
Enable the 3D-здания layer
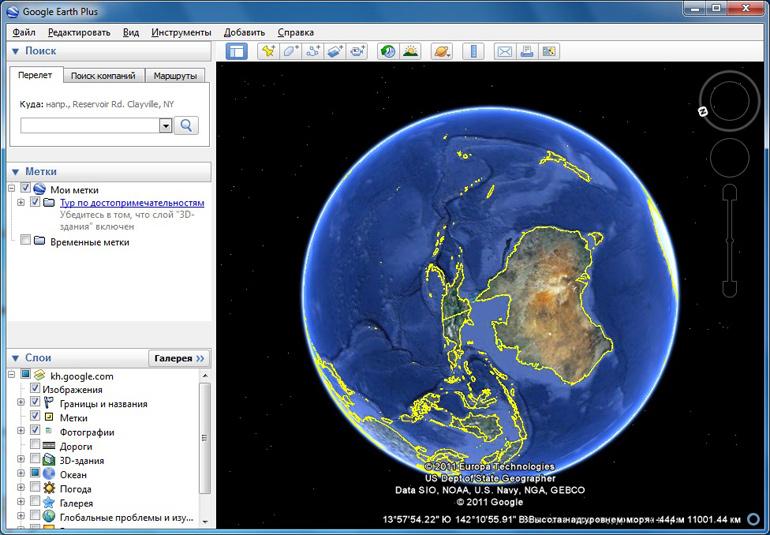[x=35, y=459]
